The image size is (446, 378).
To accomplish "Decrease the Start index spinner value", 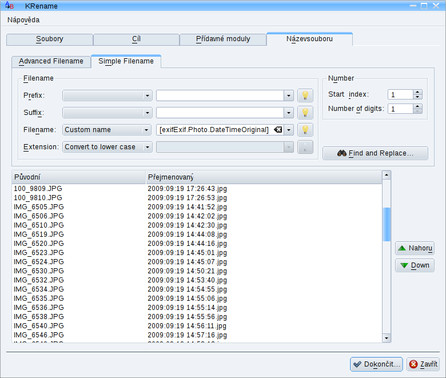I will click(418, 97).
